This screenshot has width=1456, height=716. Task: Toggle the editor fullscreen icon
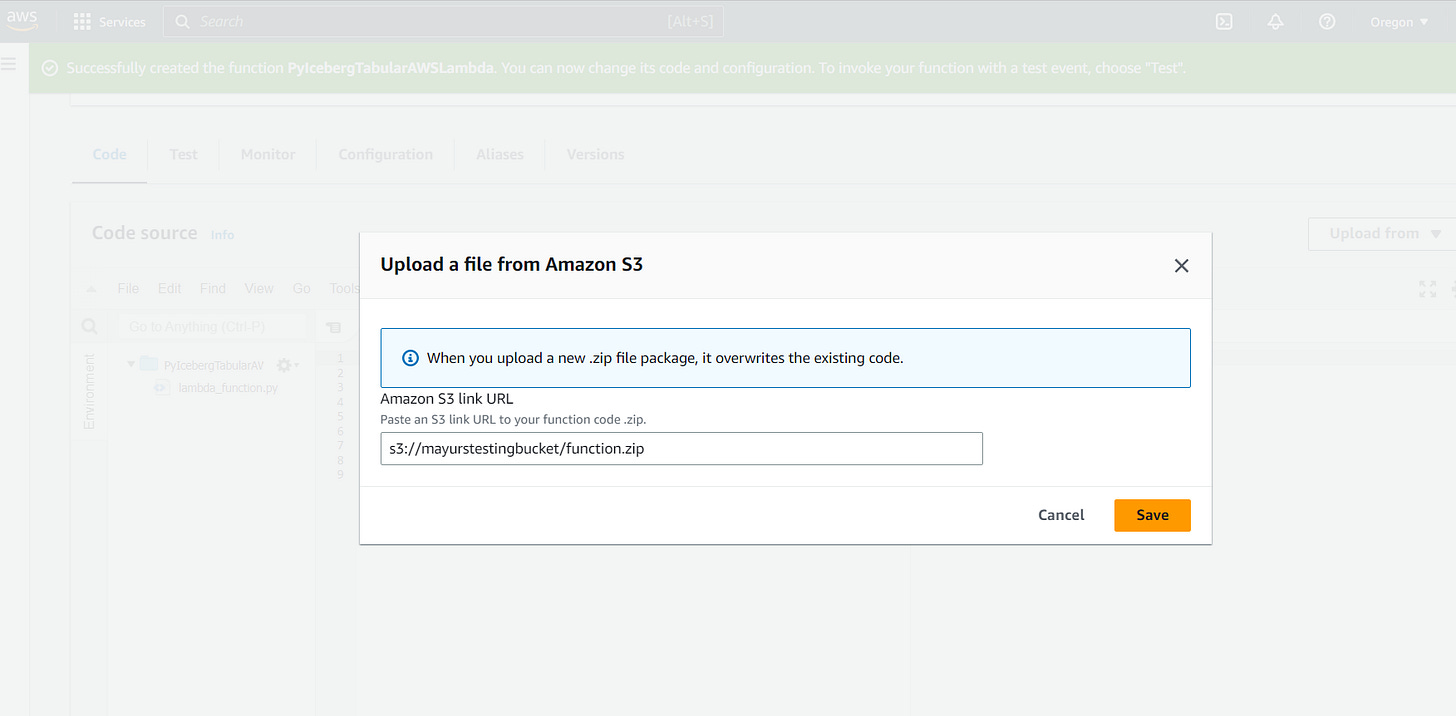(1427, 289)
